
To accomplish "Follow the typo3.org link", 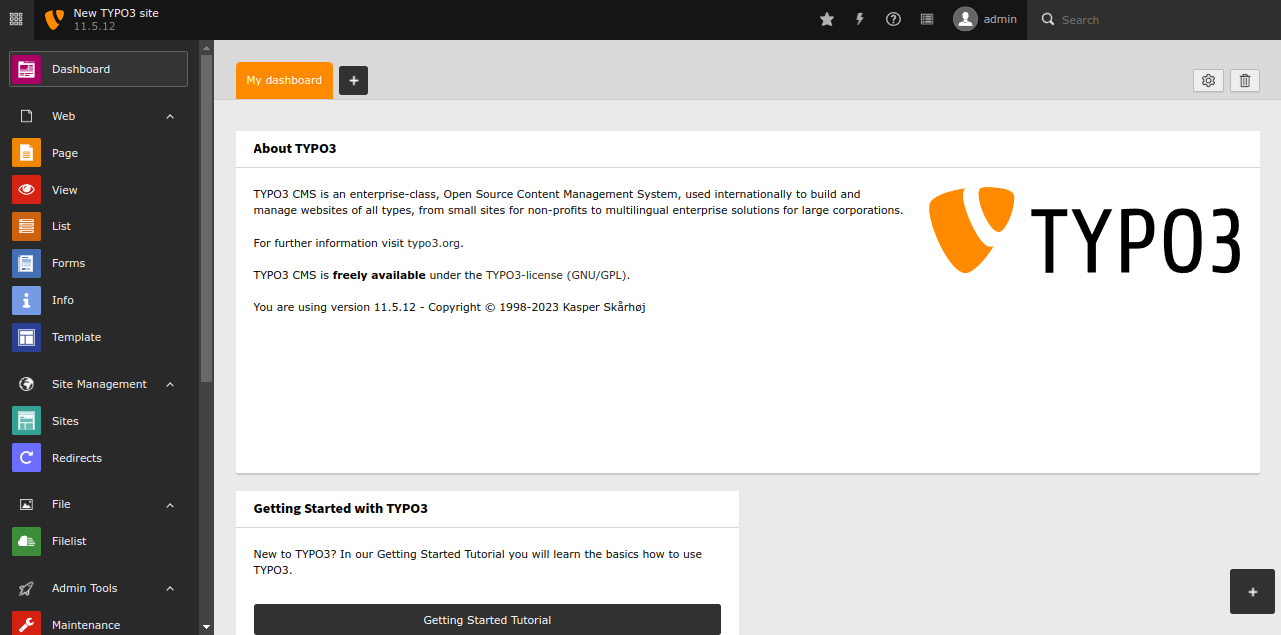I will (434, 243).
